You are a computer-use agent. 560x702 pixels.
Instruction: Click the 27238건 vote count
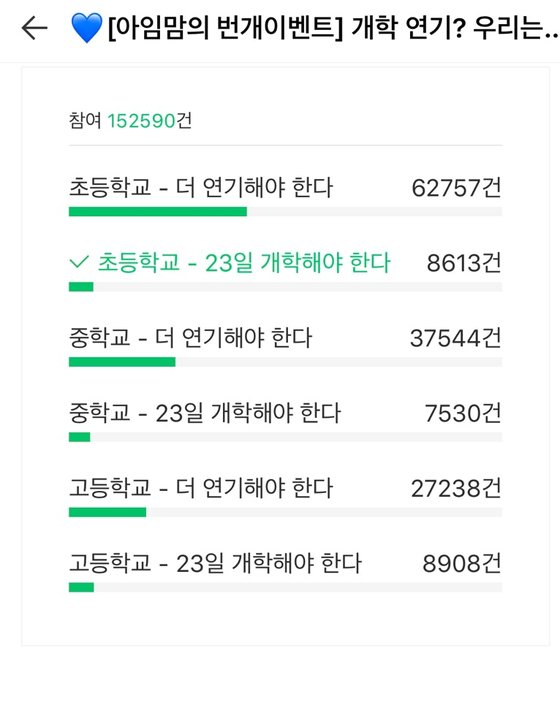tap(456, 488)
